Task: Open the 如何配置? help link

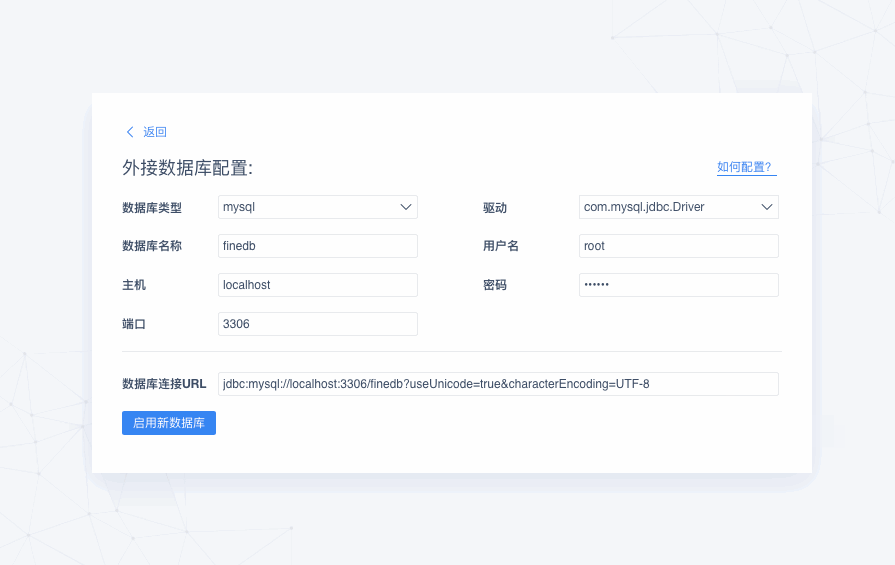Action: [x=744, y=167]
